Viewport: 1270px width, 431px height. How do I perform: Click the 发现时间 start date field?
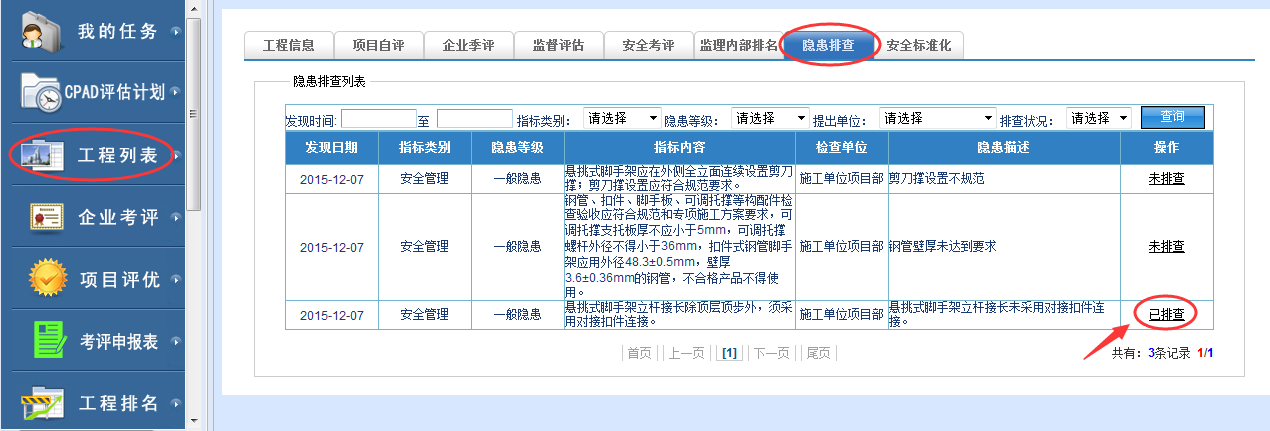click(378, 119)
